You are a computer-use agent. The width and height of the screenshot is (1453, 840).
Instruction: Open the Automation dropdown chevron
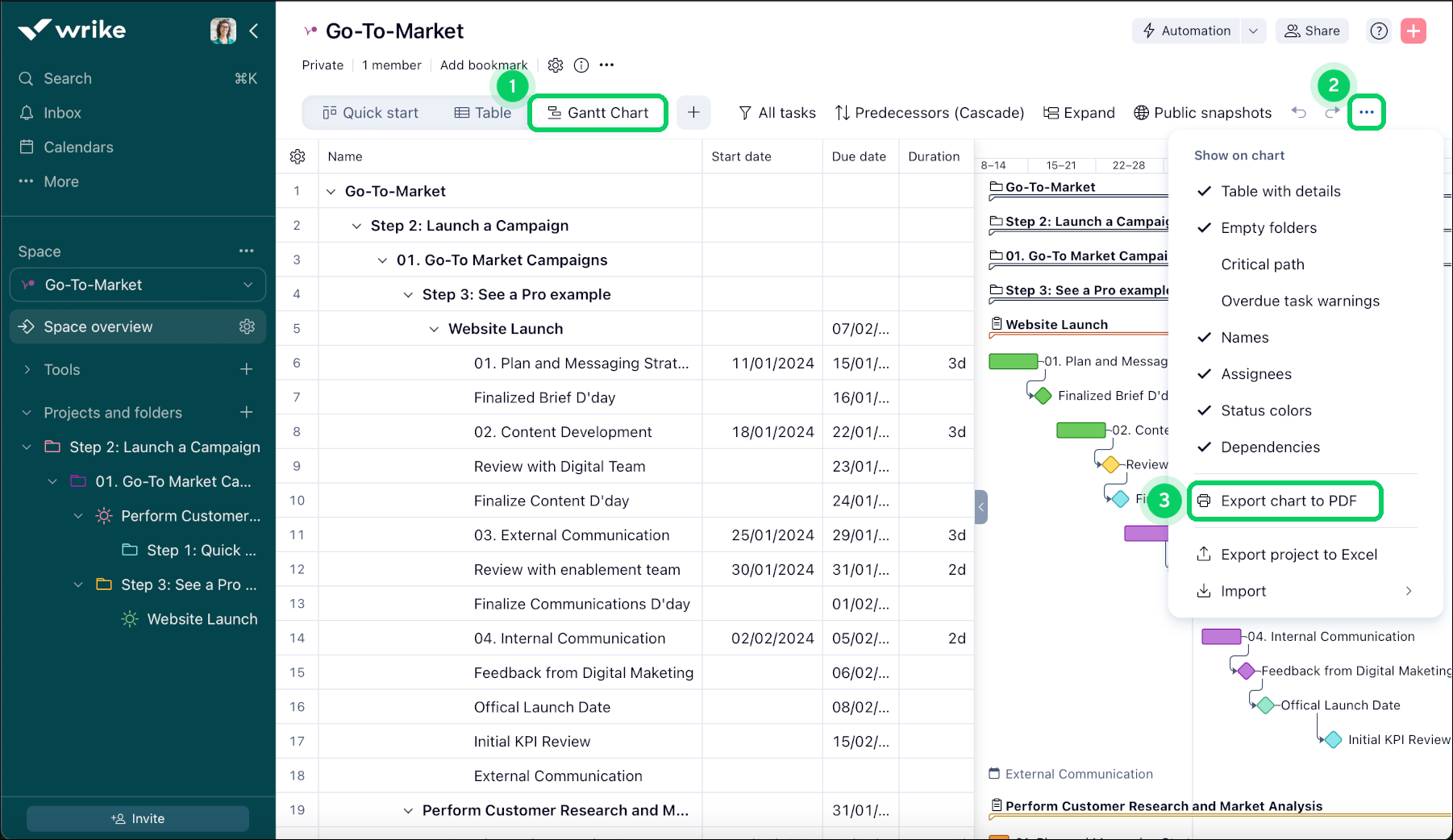click(1253, 31)
